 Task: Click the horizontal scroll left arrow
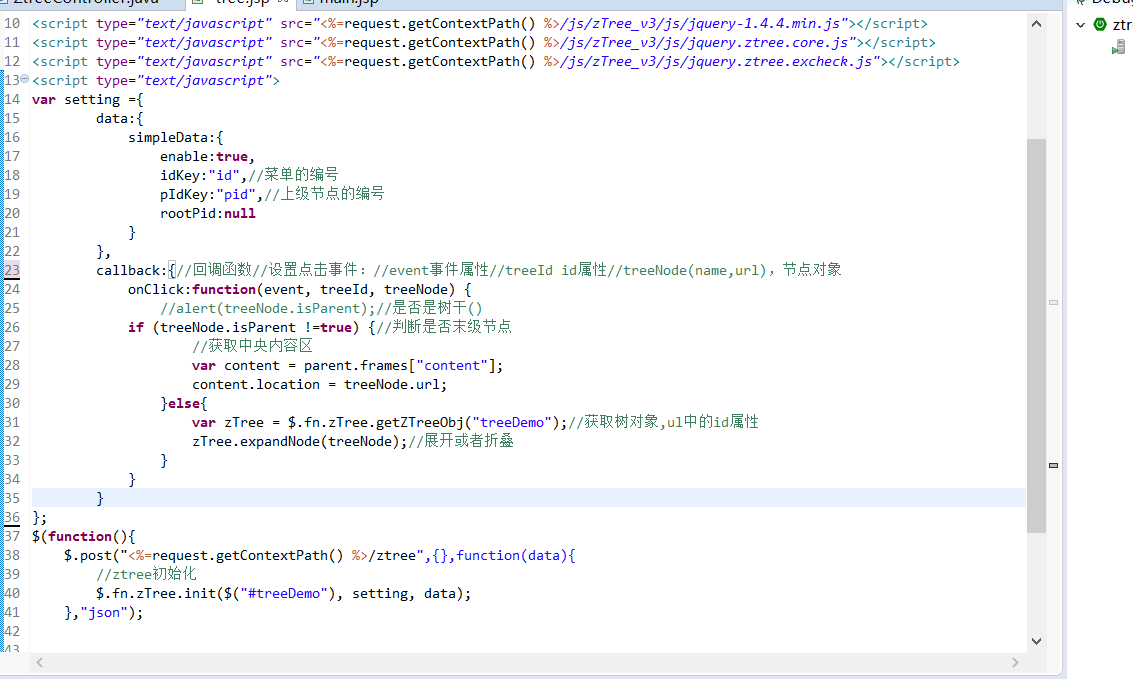click(x=40, y=662)
